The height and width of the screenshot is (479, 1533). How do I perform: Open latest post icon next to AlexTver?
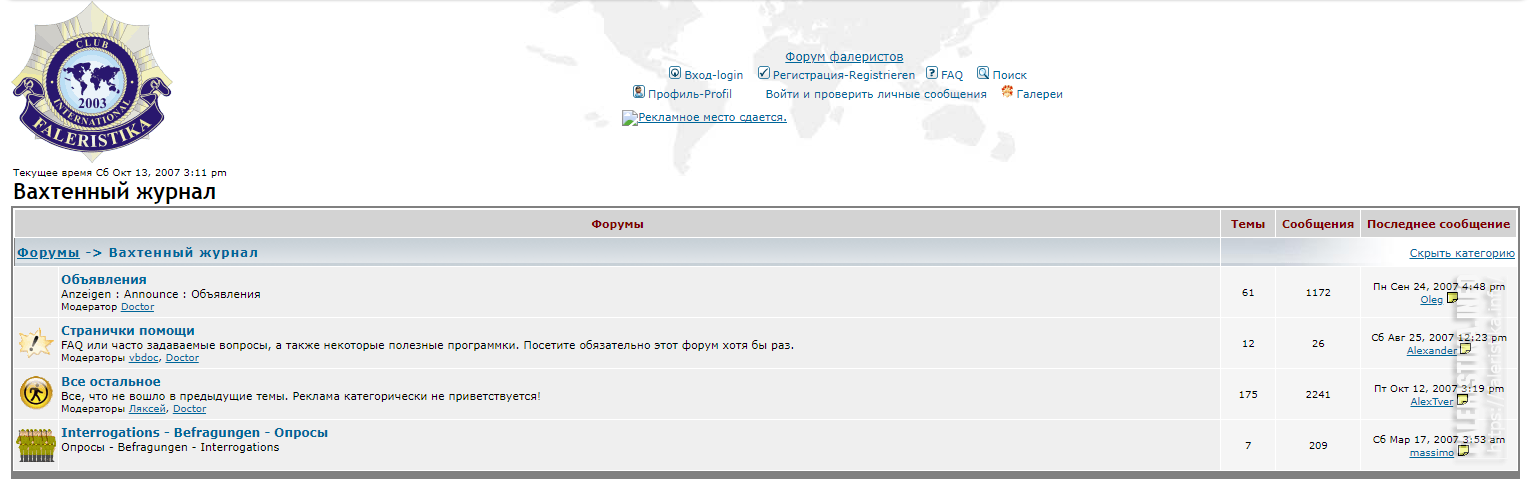[x=1462, y=401]
